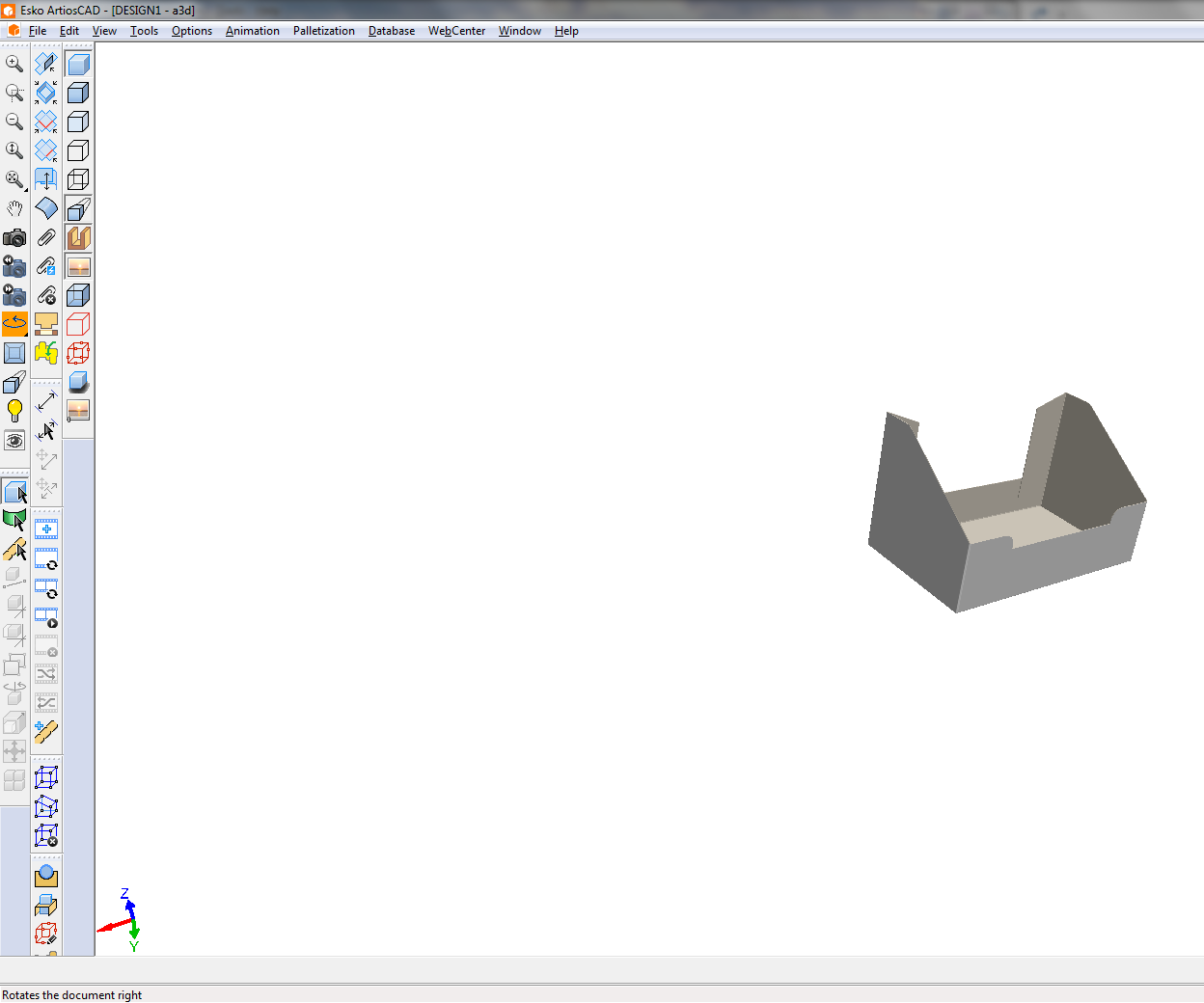Open the Edit menu
Image resolution: width=1204 pixels, height=1003 pixels.
(69, 31)
